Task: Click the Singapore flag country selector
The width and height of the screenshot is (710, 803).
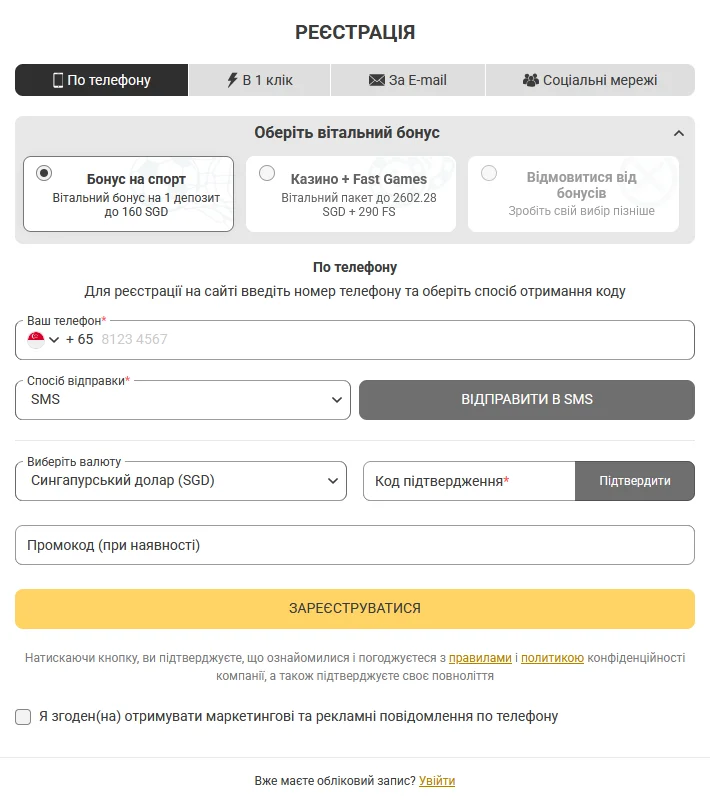Action: [36, 340]
